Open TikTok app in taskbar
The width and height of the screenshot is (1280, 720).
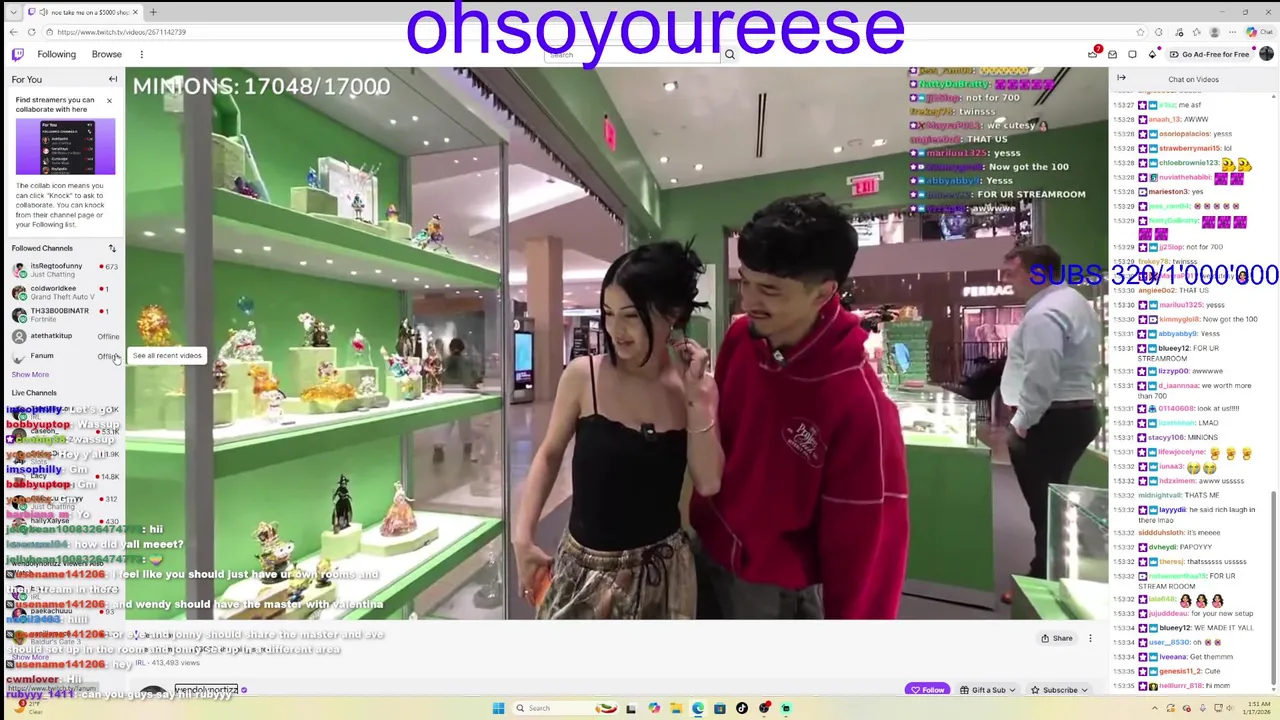[741, 708]
